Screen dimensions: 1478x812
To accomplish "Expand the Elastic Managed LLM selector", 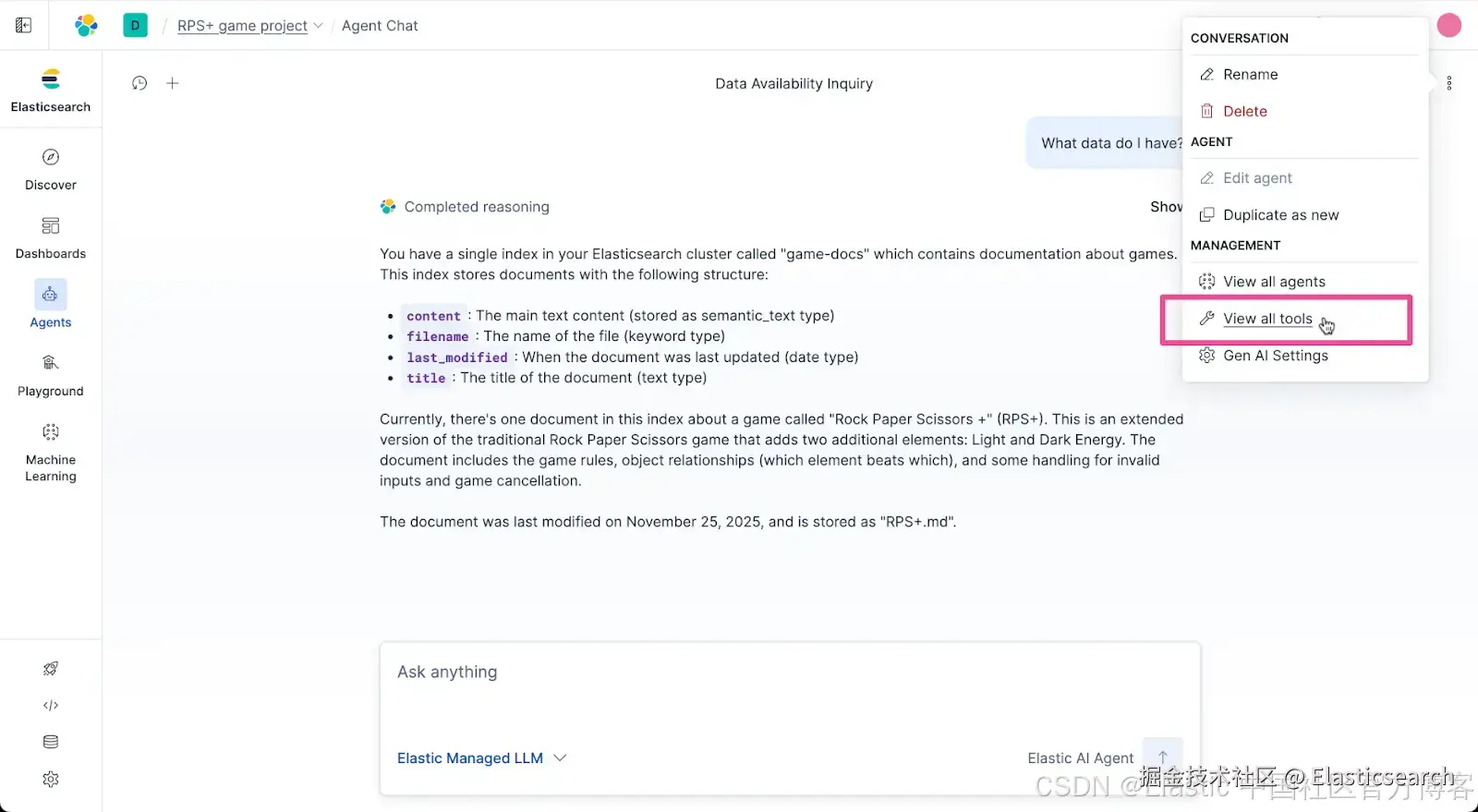I will [481, 758].
